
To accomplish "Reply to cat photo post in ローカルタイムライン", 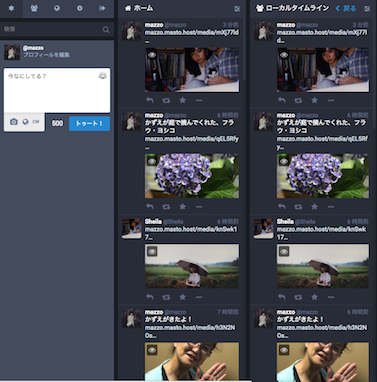I will (x=282, y=100).
